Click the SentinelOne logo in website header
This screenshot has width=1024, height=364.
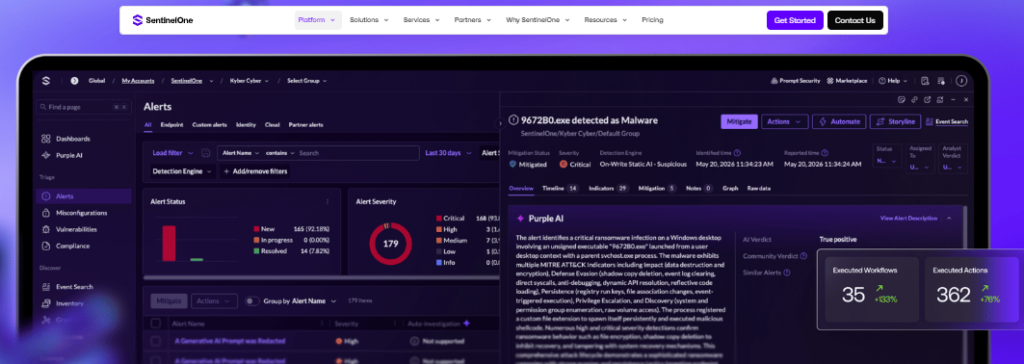[x=163, y=20]
